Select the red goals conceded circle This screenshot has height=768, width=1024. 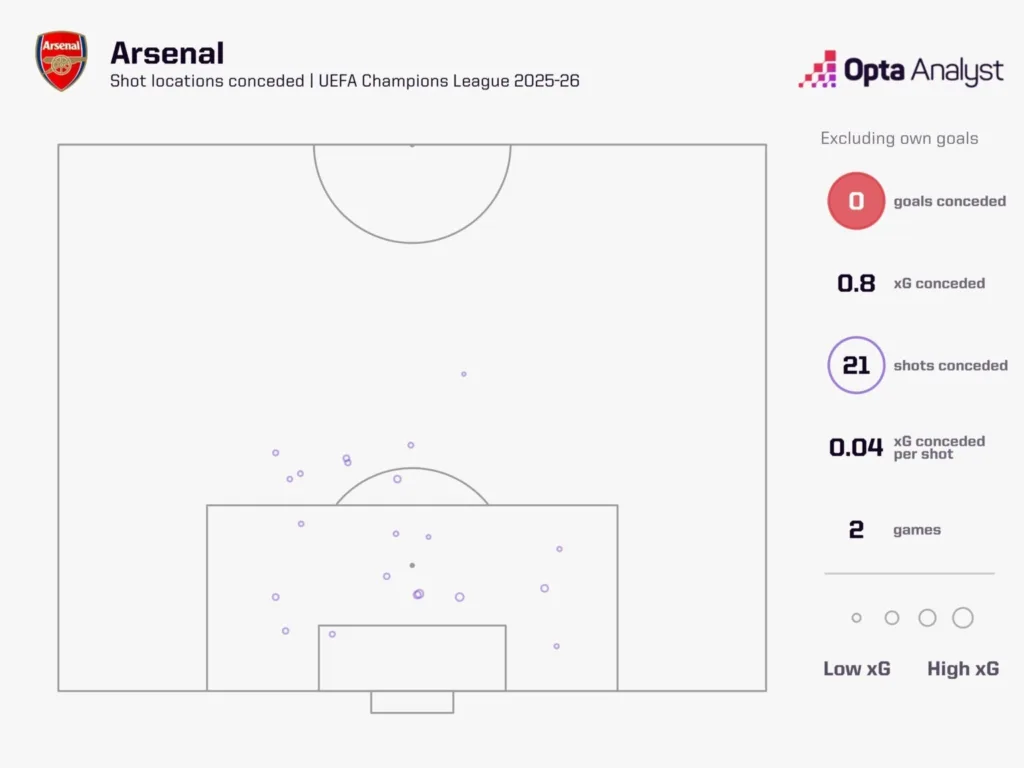pos(856,201)
